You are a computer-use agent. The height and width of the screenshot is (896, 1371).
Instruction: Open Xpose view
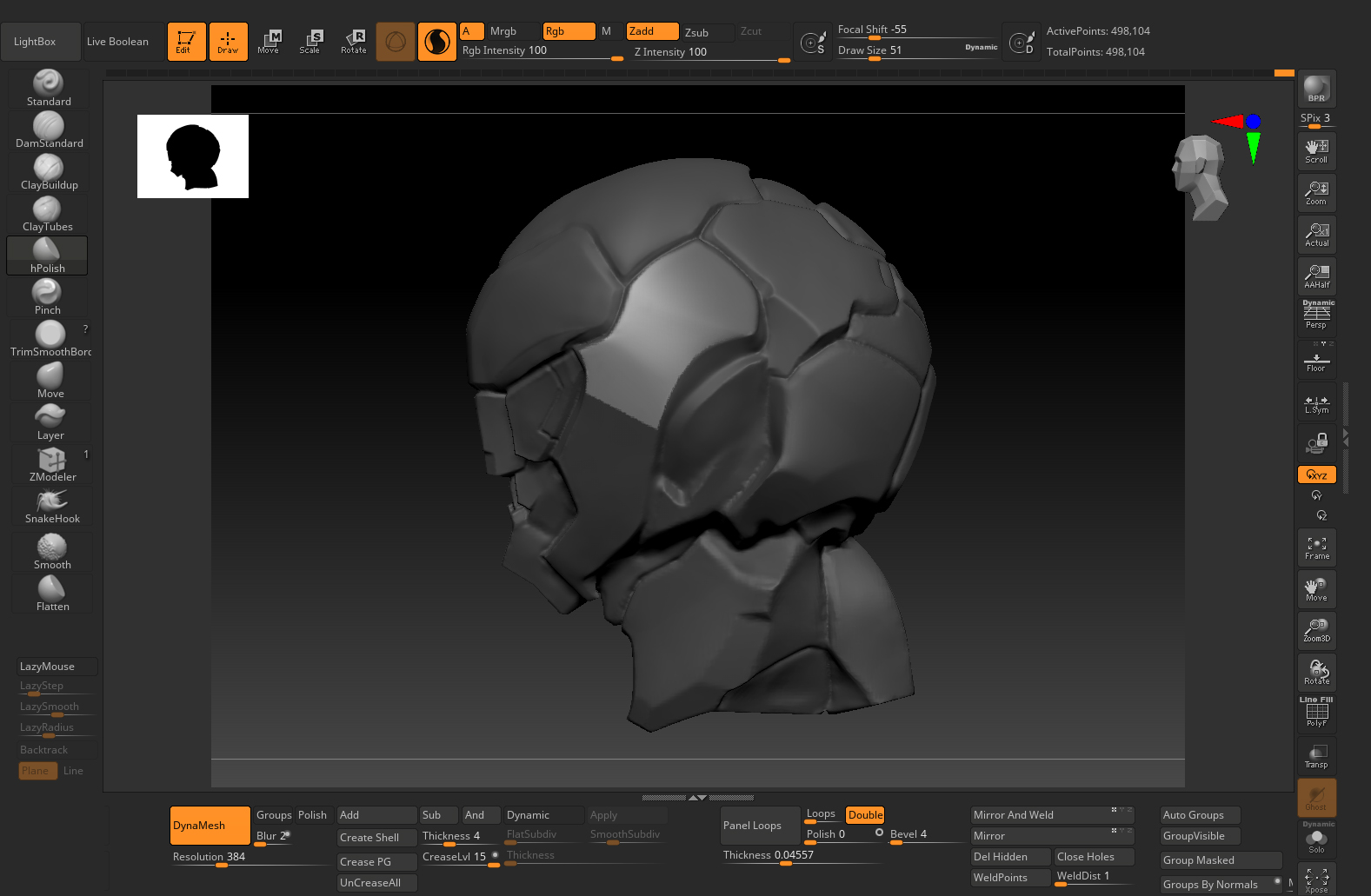1316,879
